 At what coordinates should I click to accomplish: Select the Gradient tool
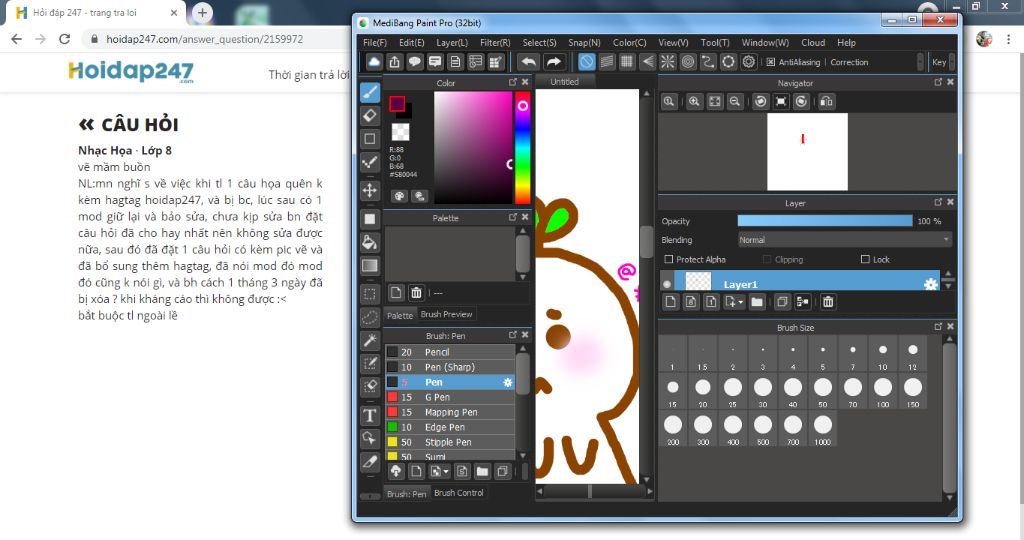point(370,266)
